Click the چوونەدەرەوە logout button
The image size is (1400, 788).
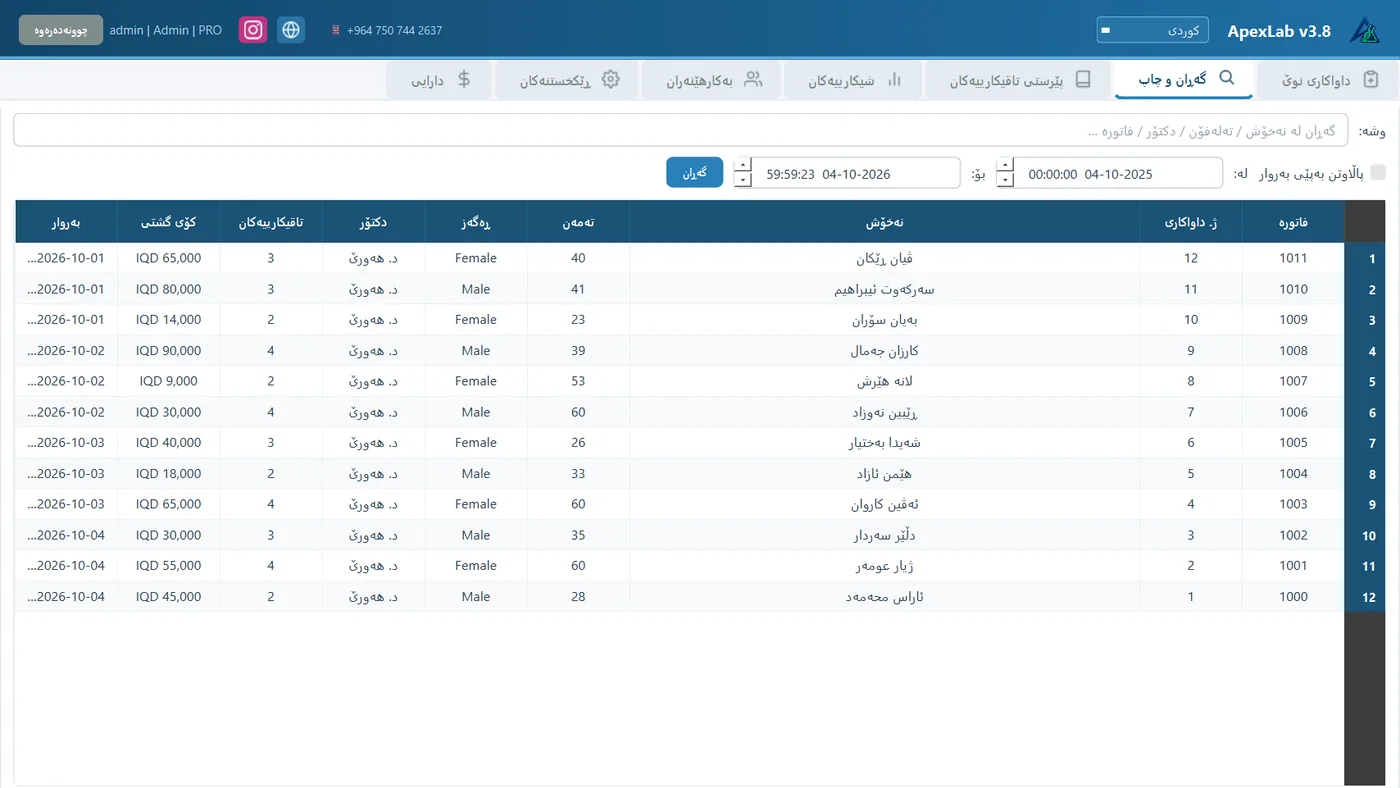click(x=61, y=30)
